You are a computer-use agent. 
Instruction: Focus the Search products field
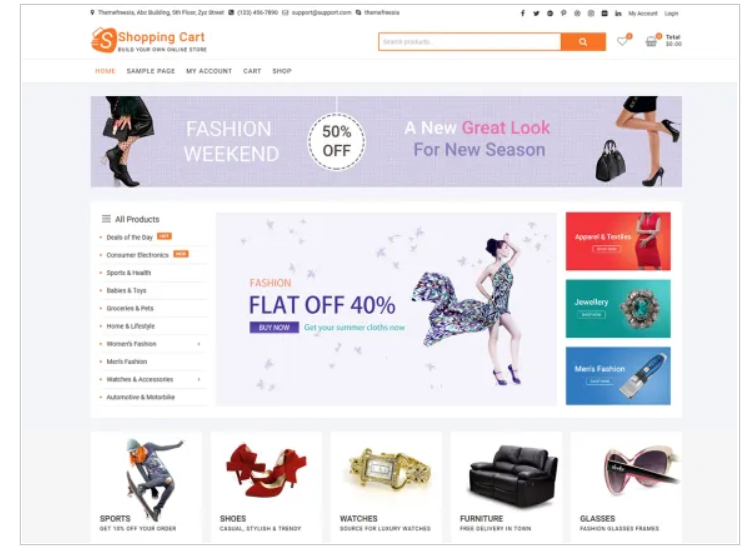[470, 42]
